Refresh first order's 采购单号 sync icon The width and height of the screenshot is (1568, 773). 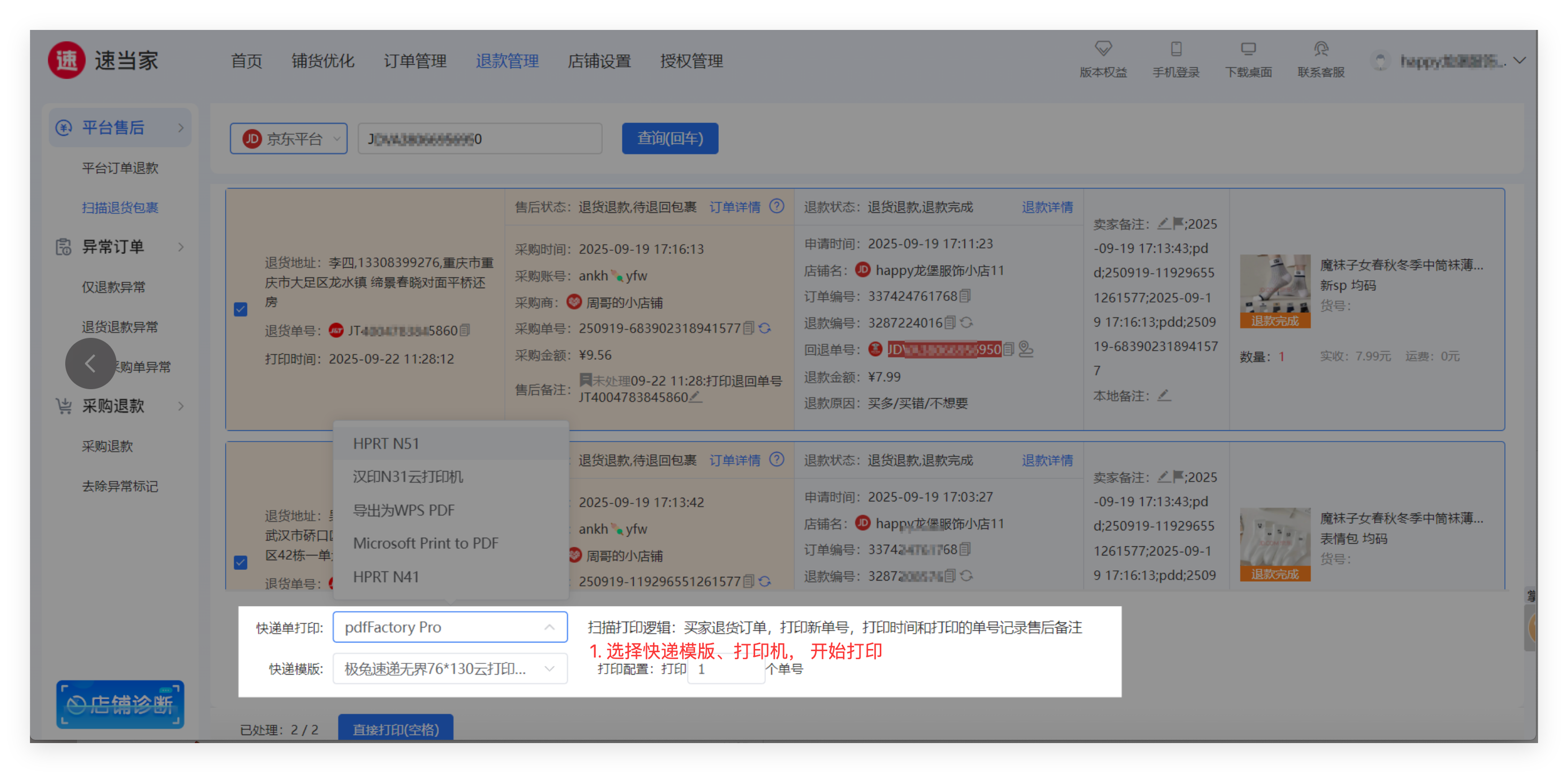point(765,328)
